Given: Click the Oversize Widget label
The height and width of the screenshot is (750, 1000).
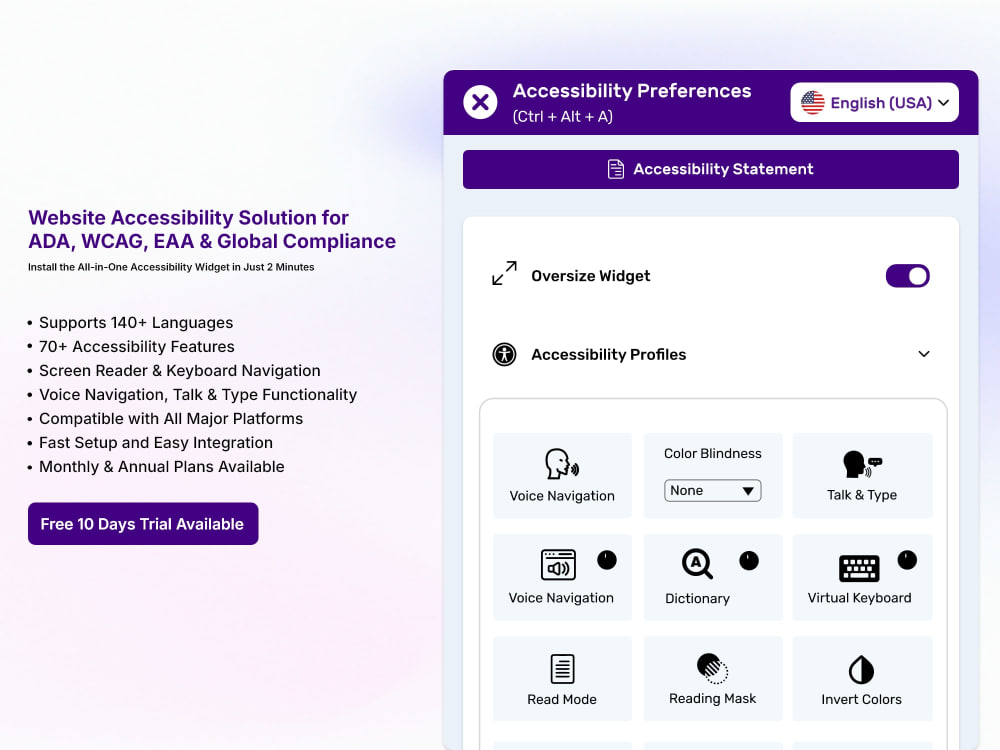Looking at the screenshot, I should (x=591, y=276).
